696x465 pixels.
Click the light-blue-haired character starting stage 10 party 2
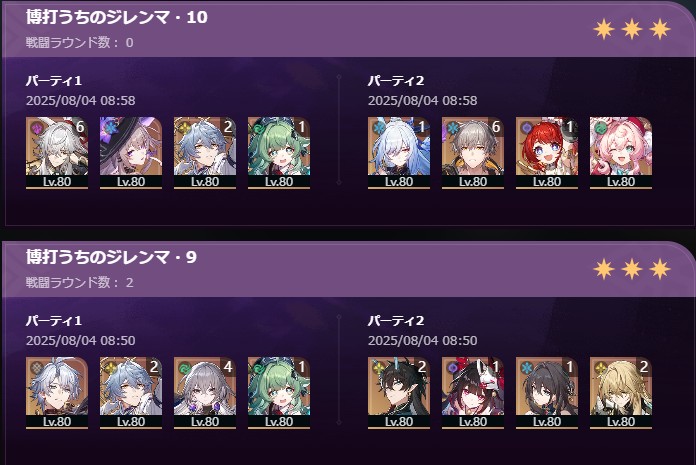(399, 153)
